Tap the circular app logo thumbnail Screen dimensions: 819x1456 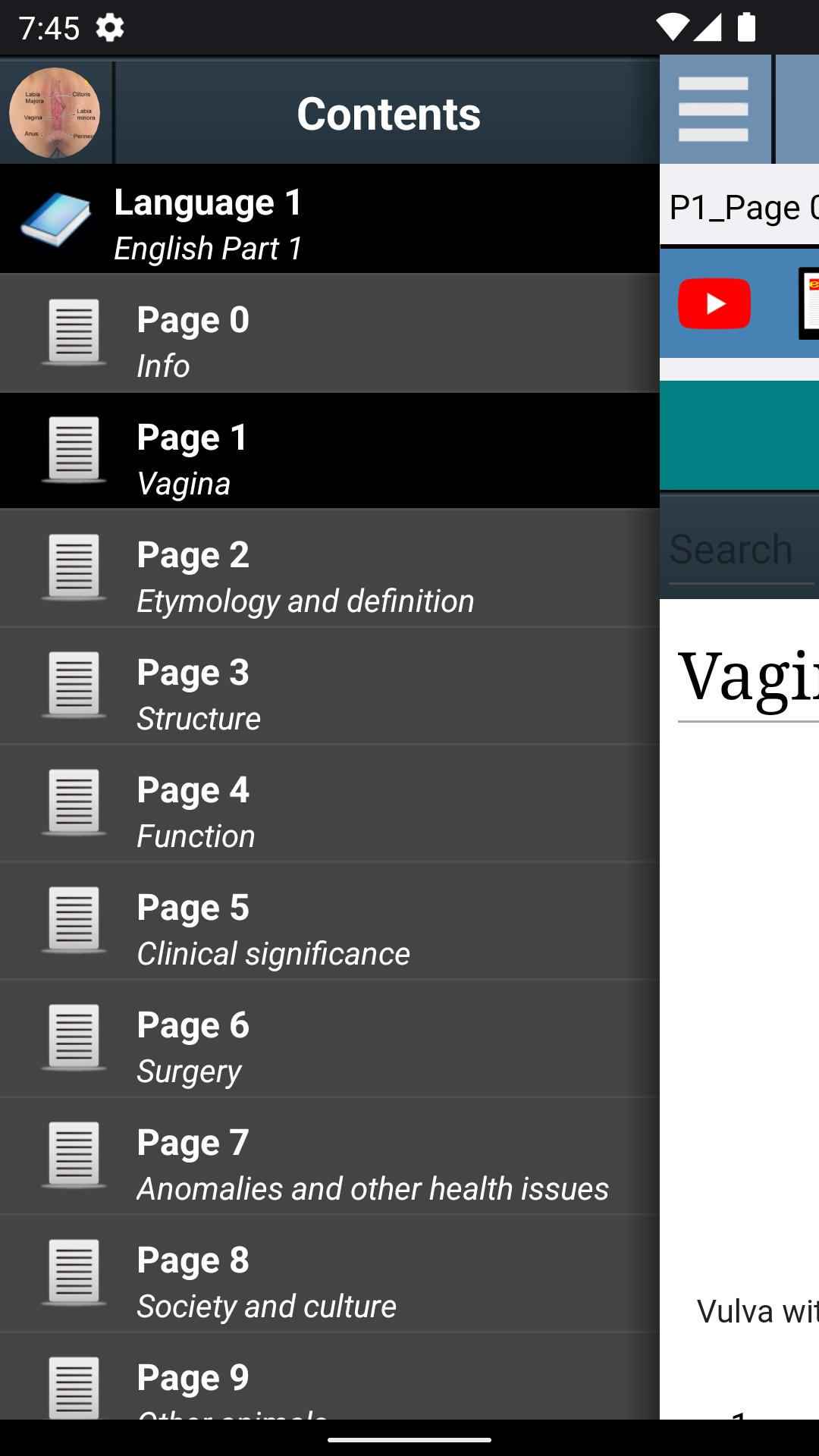(55, 112)
